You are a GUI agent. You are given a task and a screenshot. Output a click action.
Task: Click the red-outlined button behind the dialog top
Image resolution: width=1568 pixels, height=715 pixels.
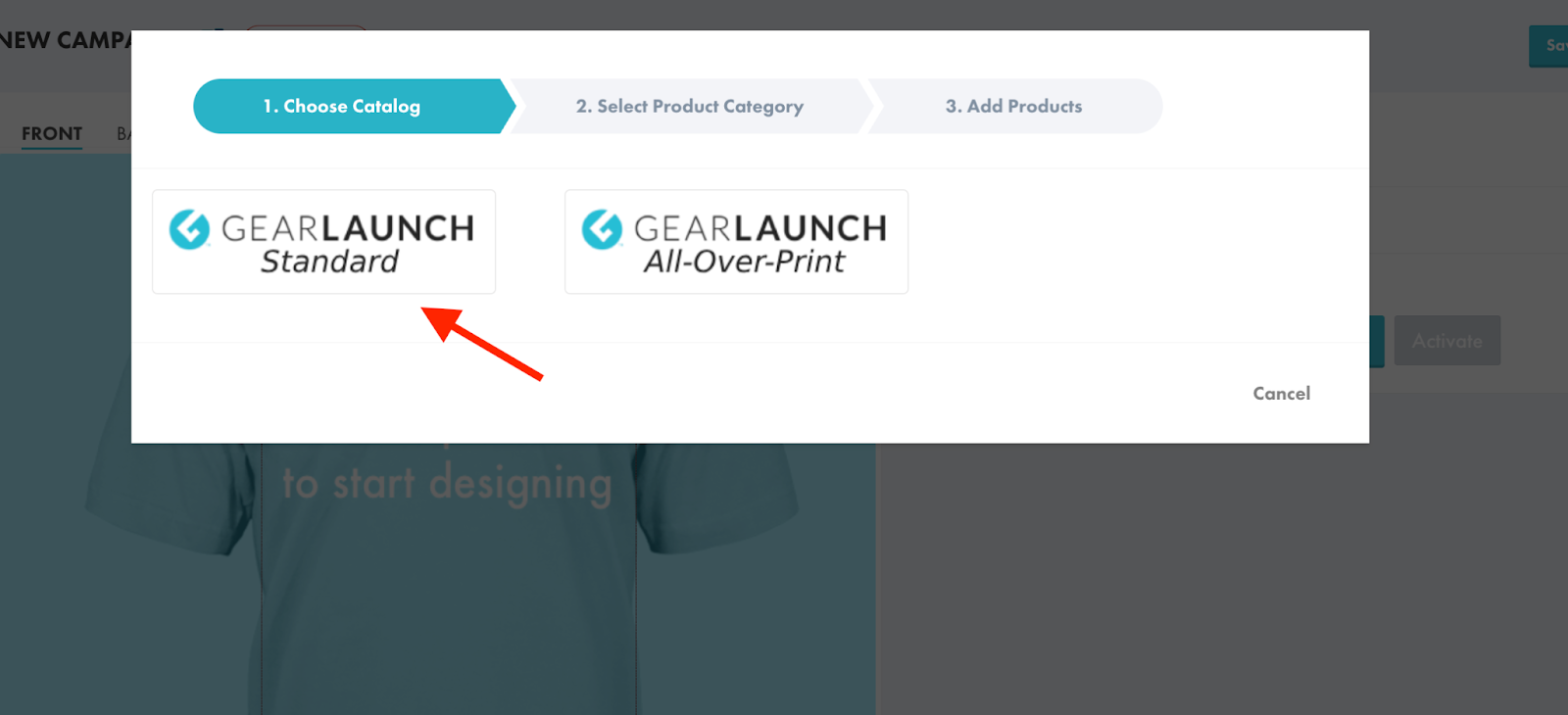tap(306, 28)
